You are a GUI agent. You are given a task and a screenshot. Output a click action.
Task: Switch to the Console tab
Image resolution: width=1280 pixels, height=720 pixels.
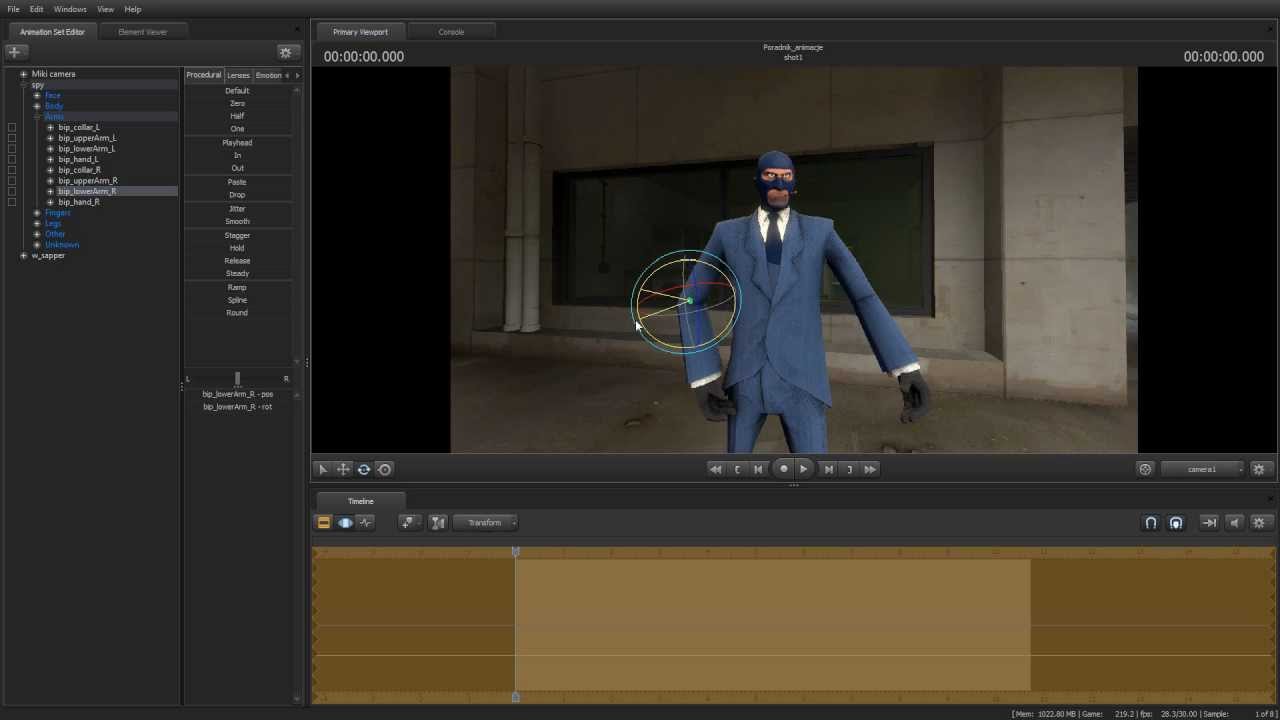tap(451, 32)
